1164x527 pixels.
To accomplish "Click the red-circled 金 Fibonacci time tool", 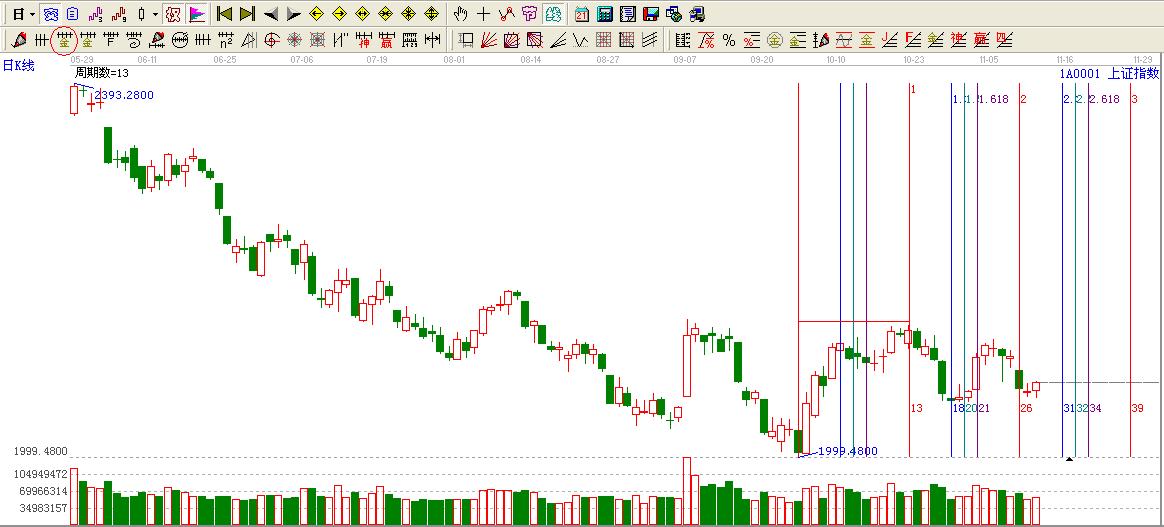I will (x=64, y=40).
